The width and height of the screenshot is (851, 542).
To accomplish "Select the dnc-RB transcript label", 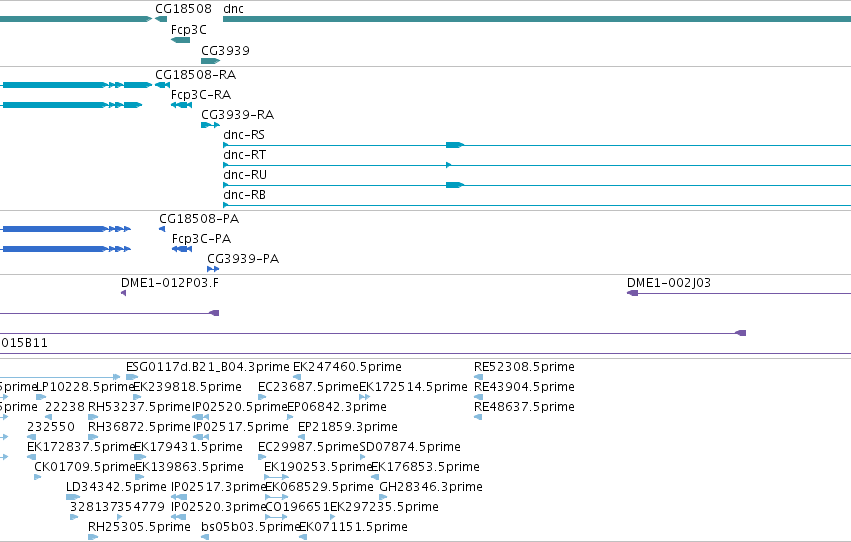I will pyautogui.click(x=245, y=195).
